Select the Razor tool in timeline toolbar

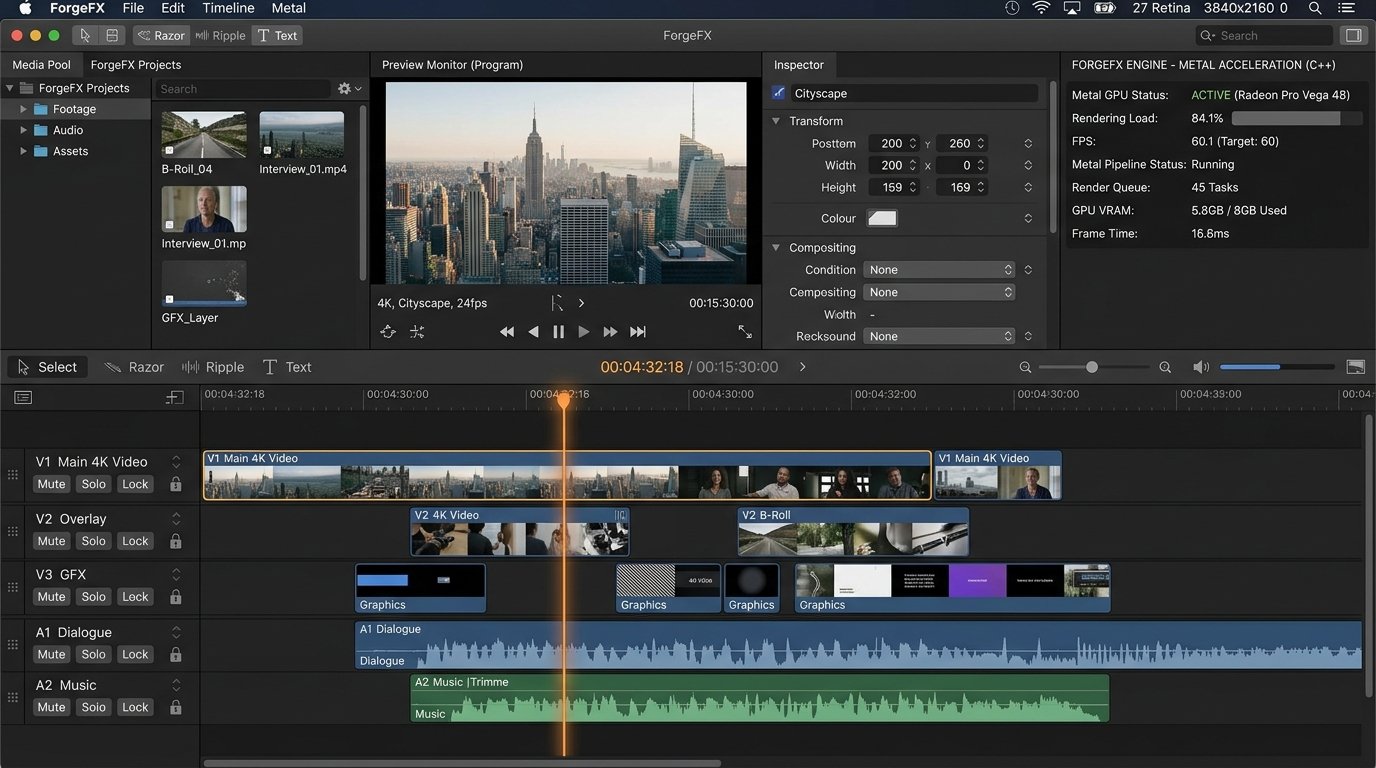[134, 367]
